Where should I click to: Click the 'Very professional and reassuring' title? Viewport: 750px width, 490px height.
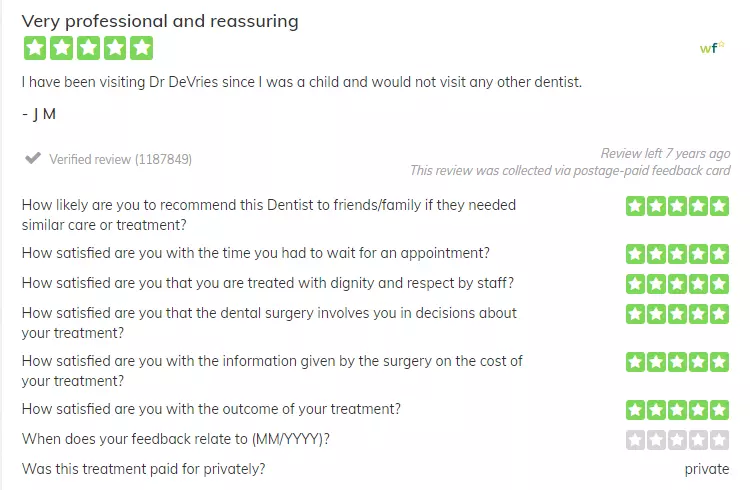[160, 22]
